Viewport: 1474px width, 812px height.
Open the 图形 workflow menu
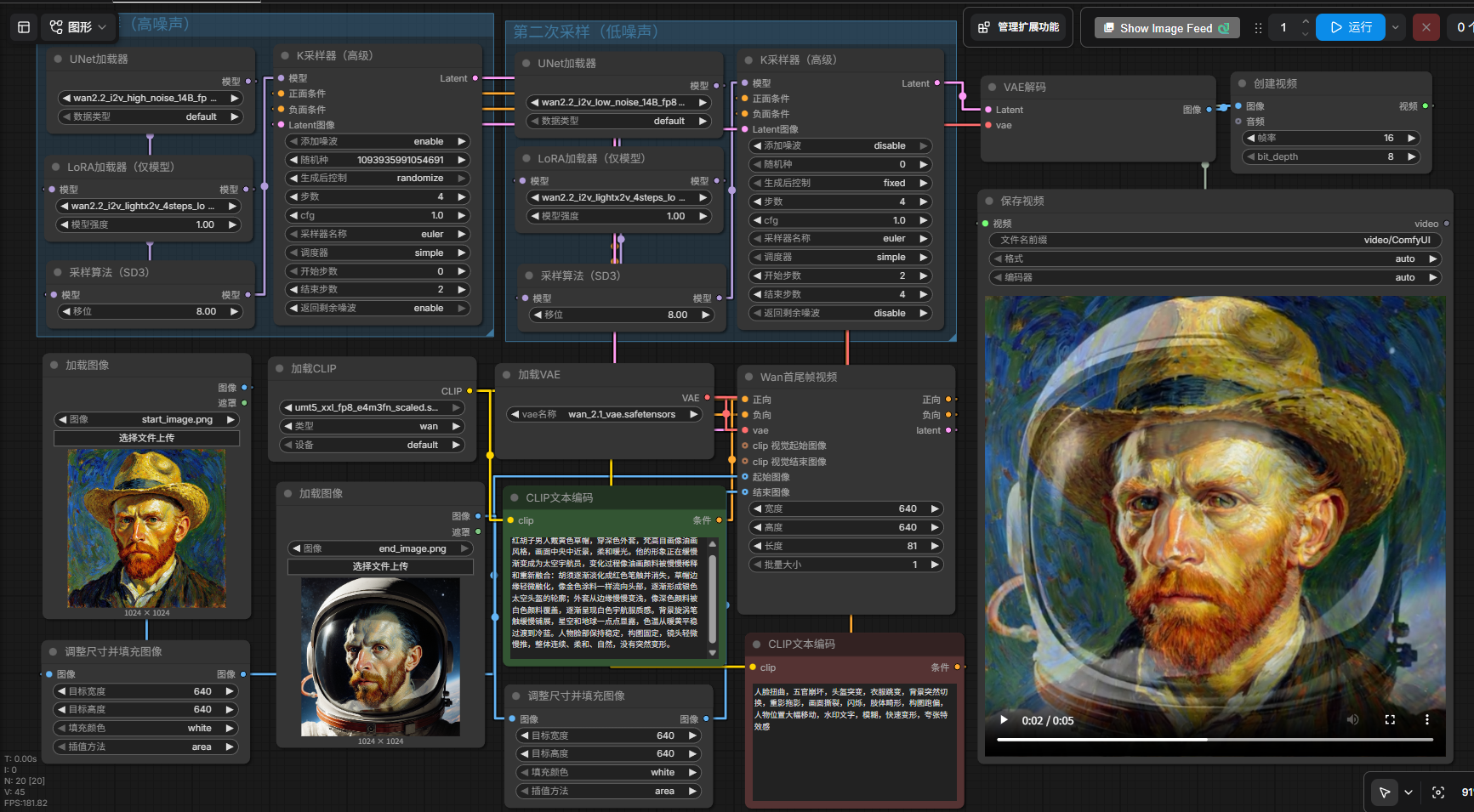[x=78, y=27]
